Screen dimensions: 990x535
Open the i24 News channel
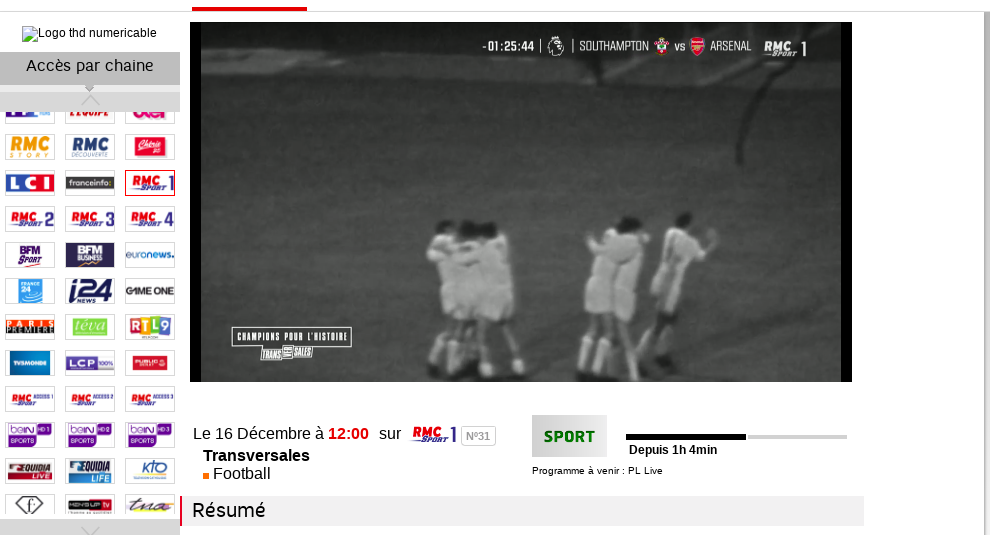90,291
